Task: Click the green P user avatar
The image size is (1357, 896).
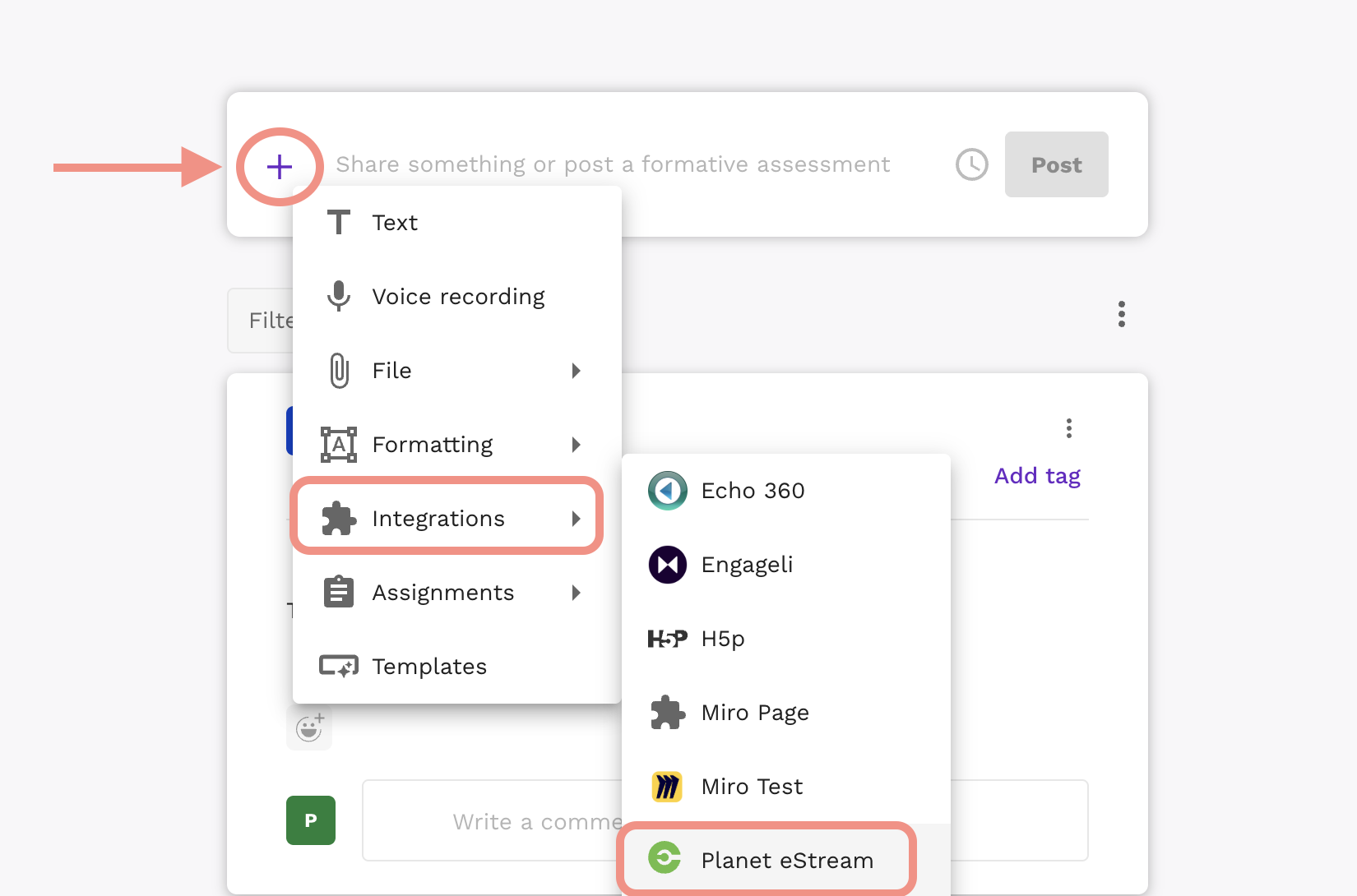Action: tap(311, 820)
